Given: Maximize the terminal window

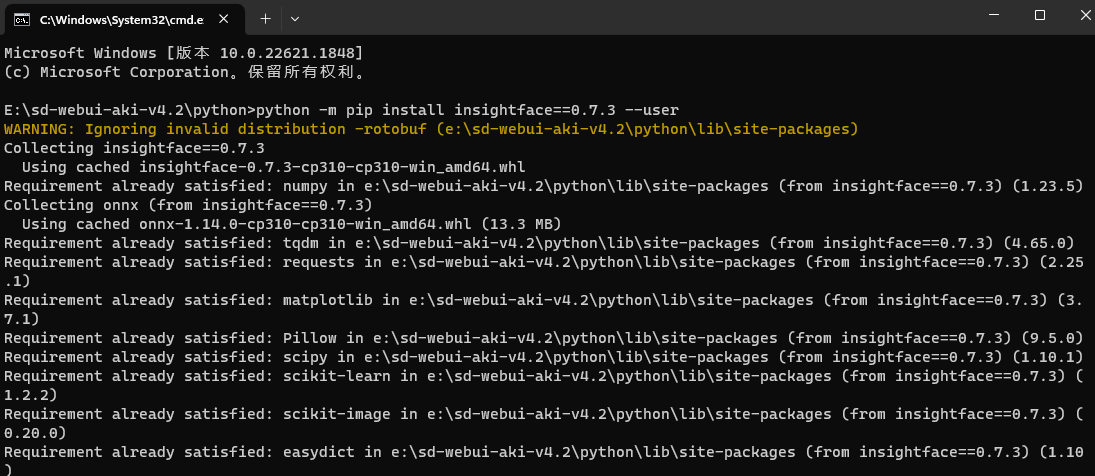Looking at the screenshot, I should (x=1039, y=15).
